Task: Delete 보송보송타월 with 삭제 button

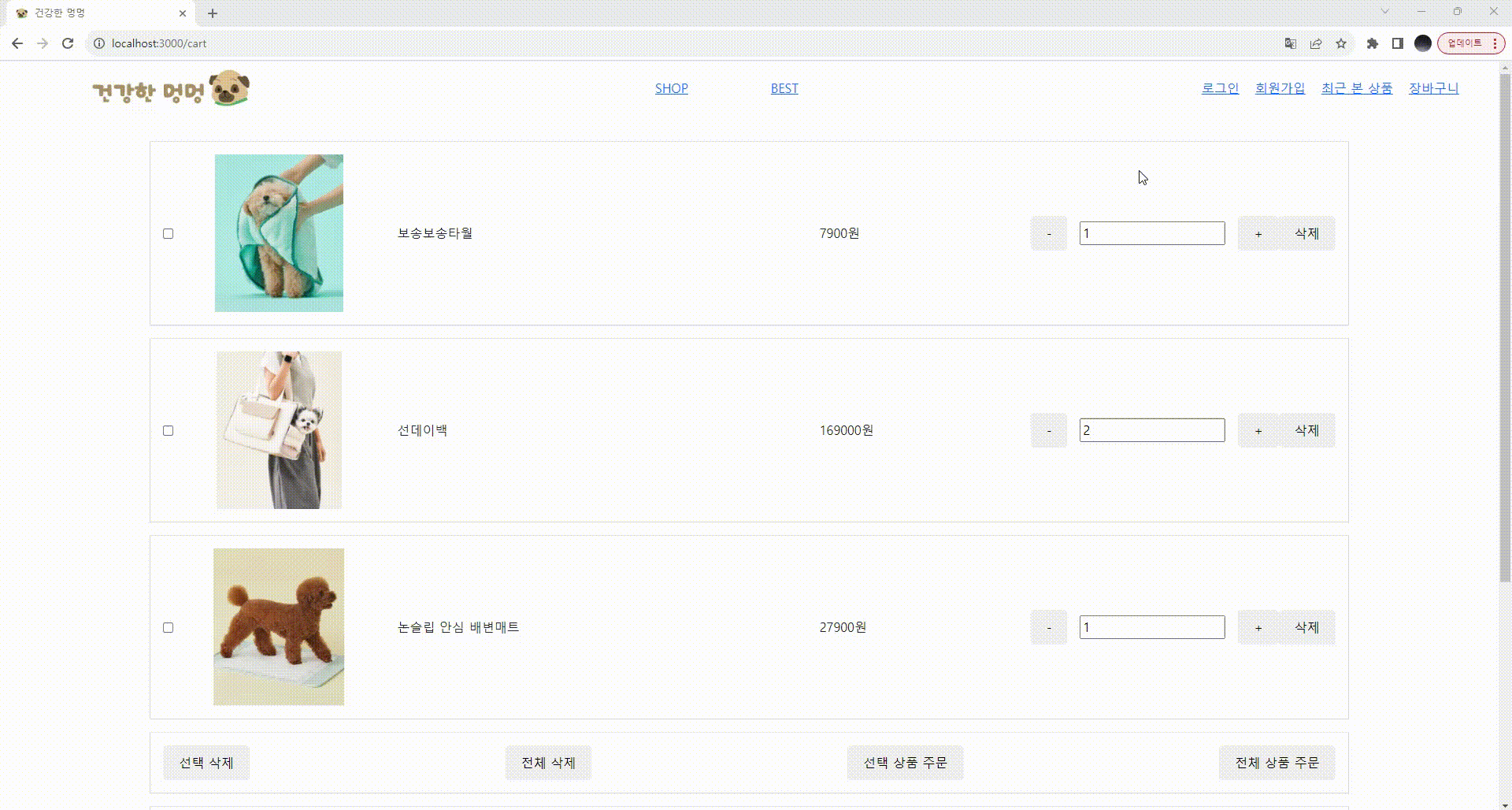Action: click(x=1307, y=233)
